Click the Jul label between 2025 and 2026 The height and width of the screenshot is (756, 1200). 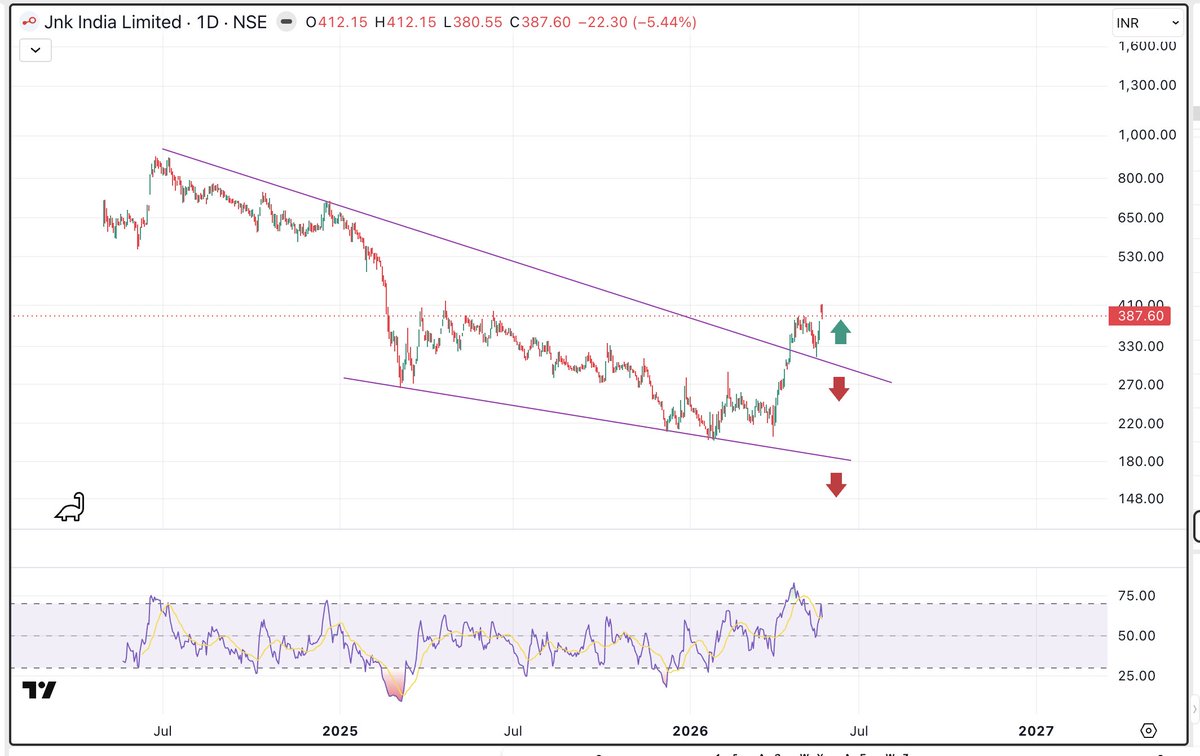point(513,731)
